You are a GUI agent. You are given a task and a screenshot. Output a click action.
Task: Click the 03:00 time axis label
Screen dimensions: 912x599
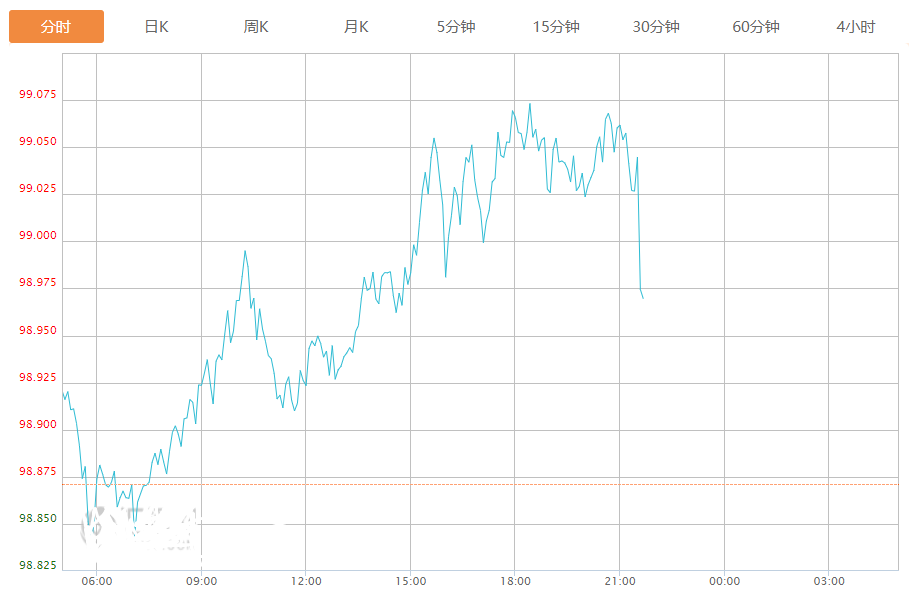click(x=829, y=581)
